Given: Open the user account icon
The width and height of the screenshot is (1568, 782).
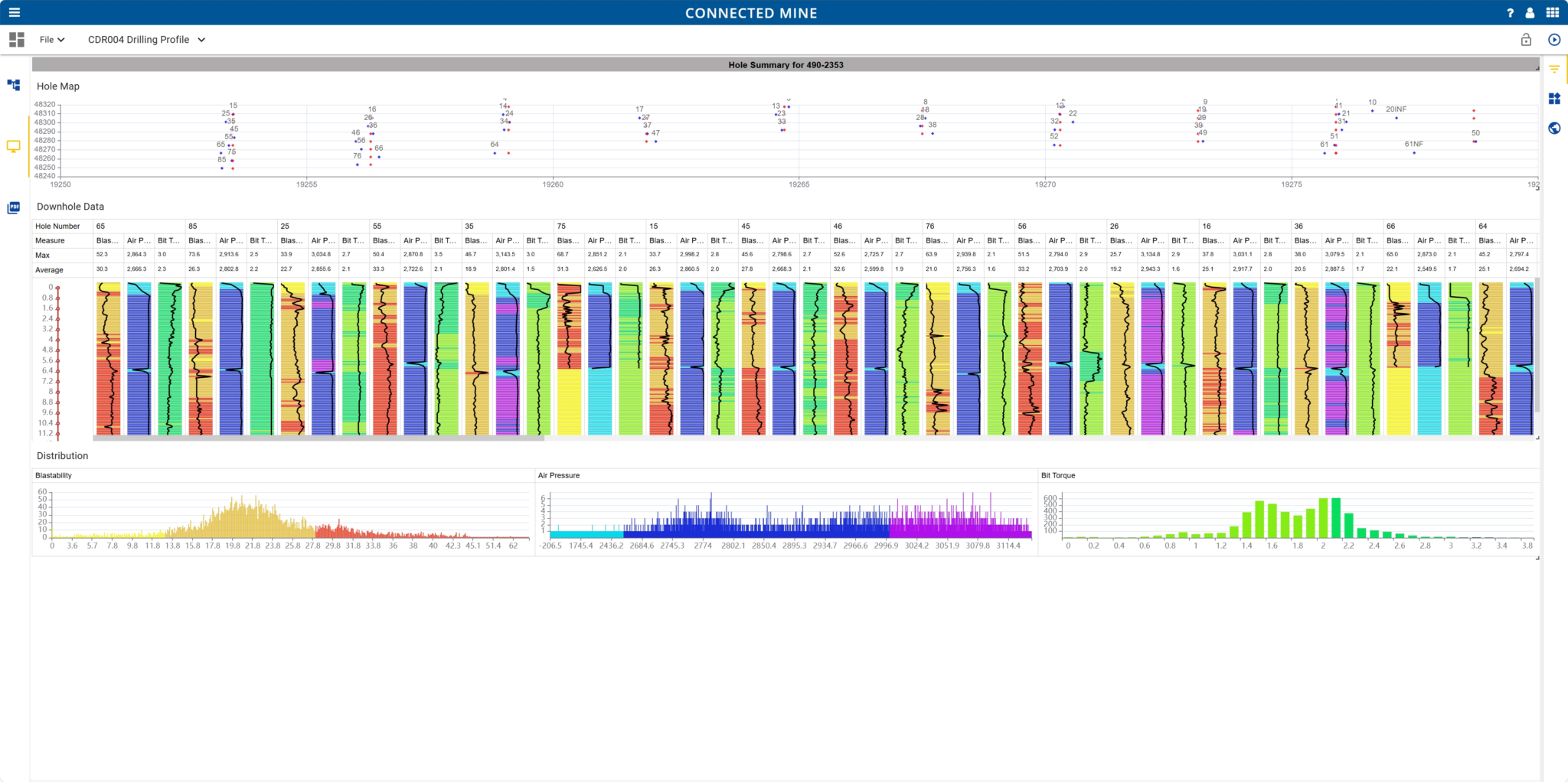Looking at the screenshot, I should [1530, 13].
